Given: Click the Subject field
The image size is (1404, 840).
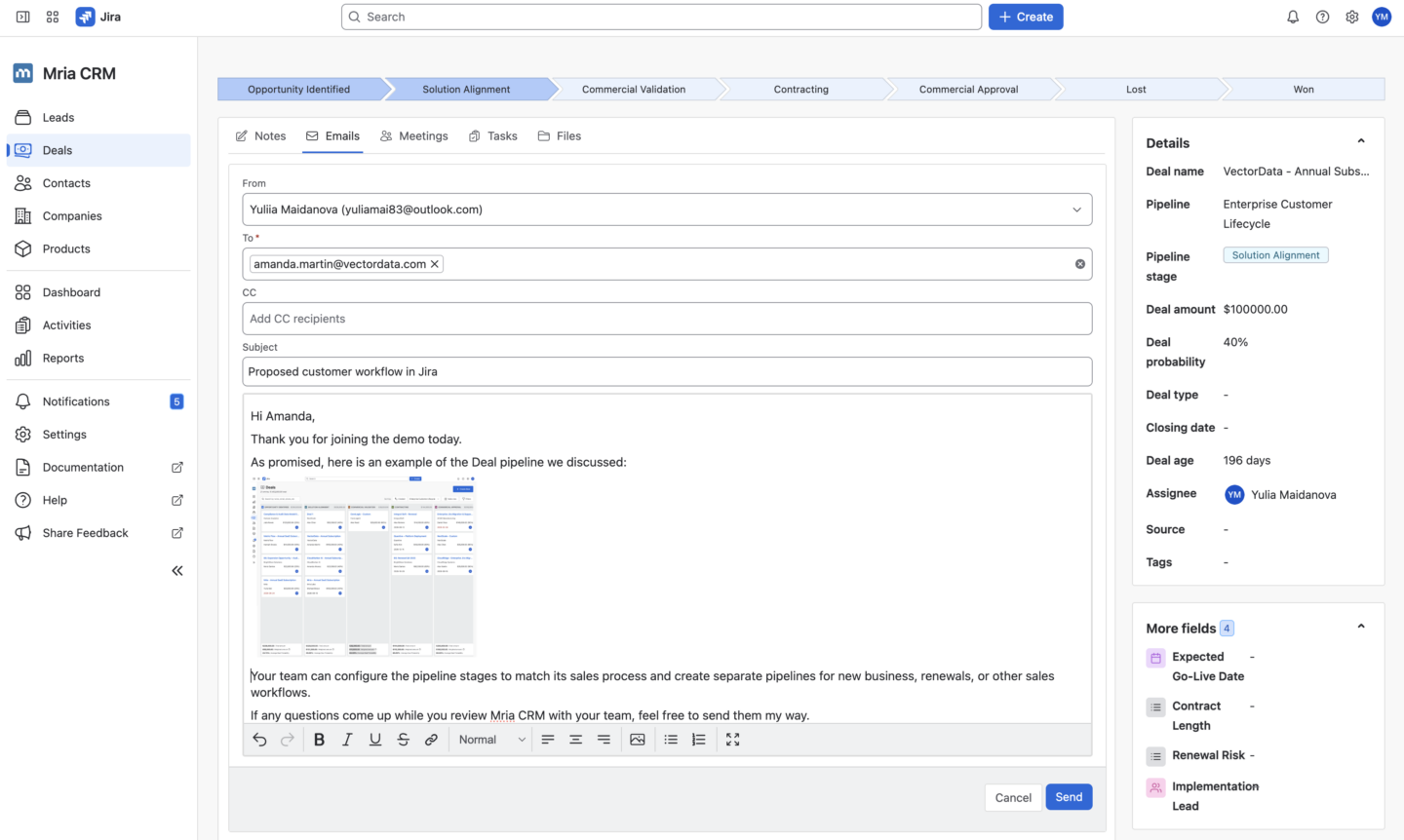Looking at the screenshot, I should 667,371.
